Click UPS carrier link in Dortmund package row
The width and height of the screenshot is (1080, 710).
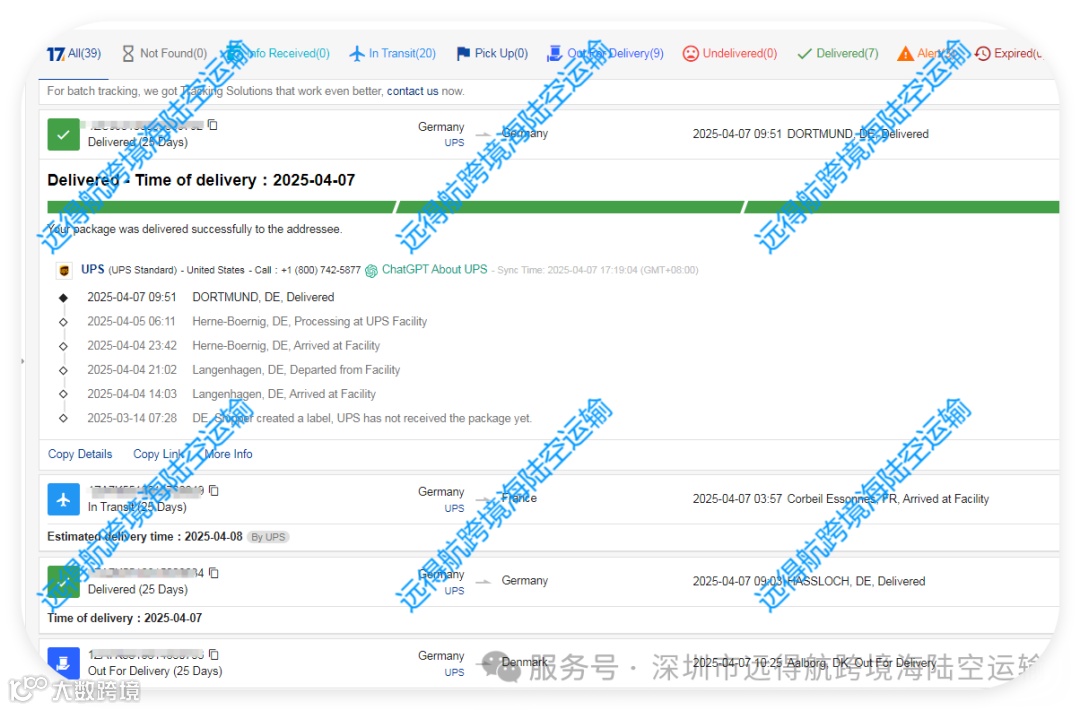pos(455,143)
